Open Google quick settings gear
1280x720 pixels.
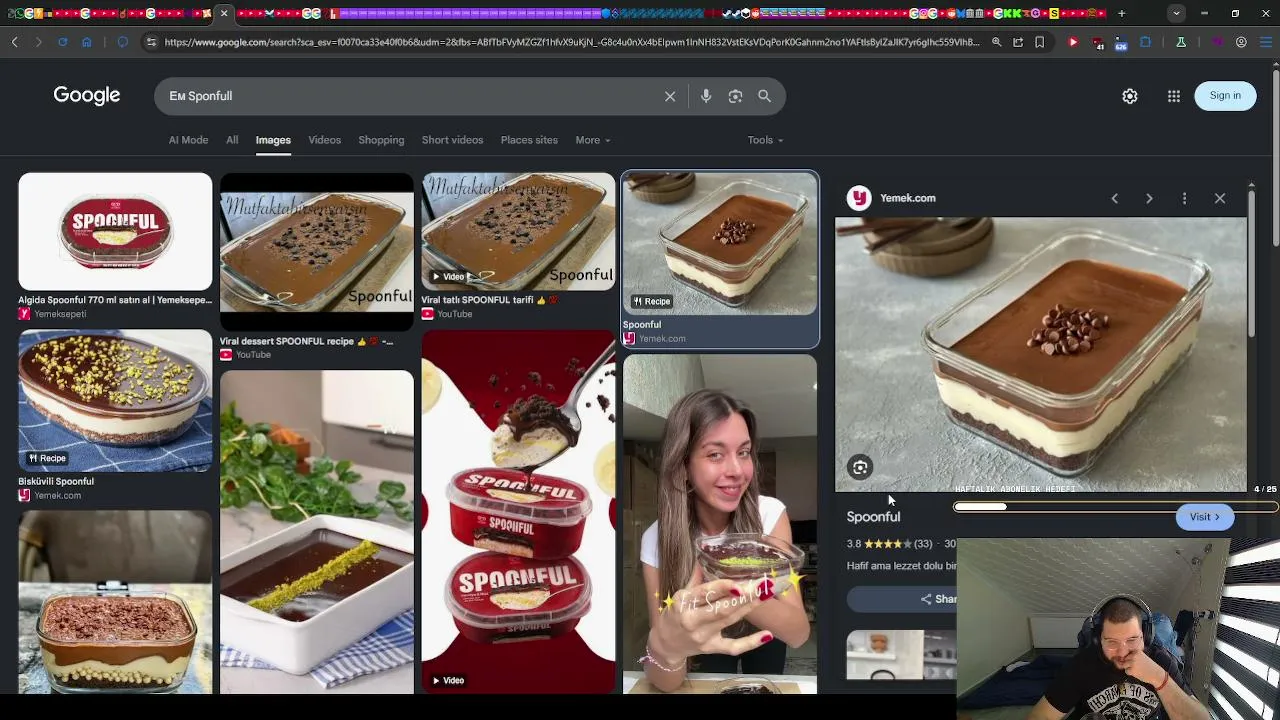(1130, 96)
